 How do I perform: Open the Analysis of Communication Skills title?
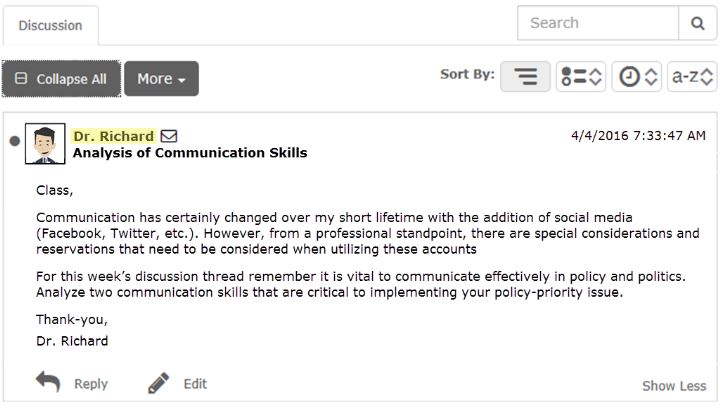[x=190, y=153]
